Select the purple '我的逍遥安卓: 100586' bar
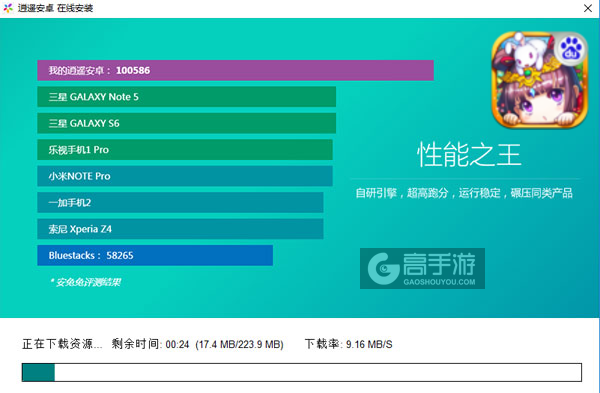 (235, 70)
